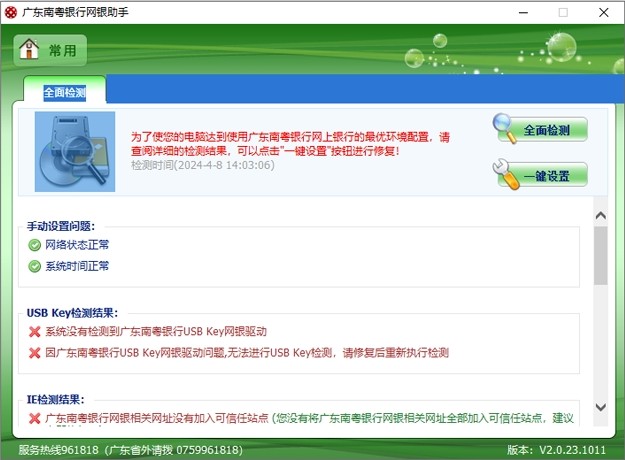Open the 常用 home tab
Screen dimensions: 625x460
point(50,50)
